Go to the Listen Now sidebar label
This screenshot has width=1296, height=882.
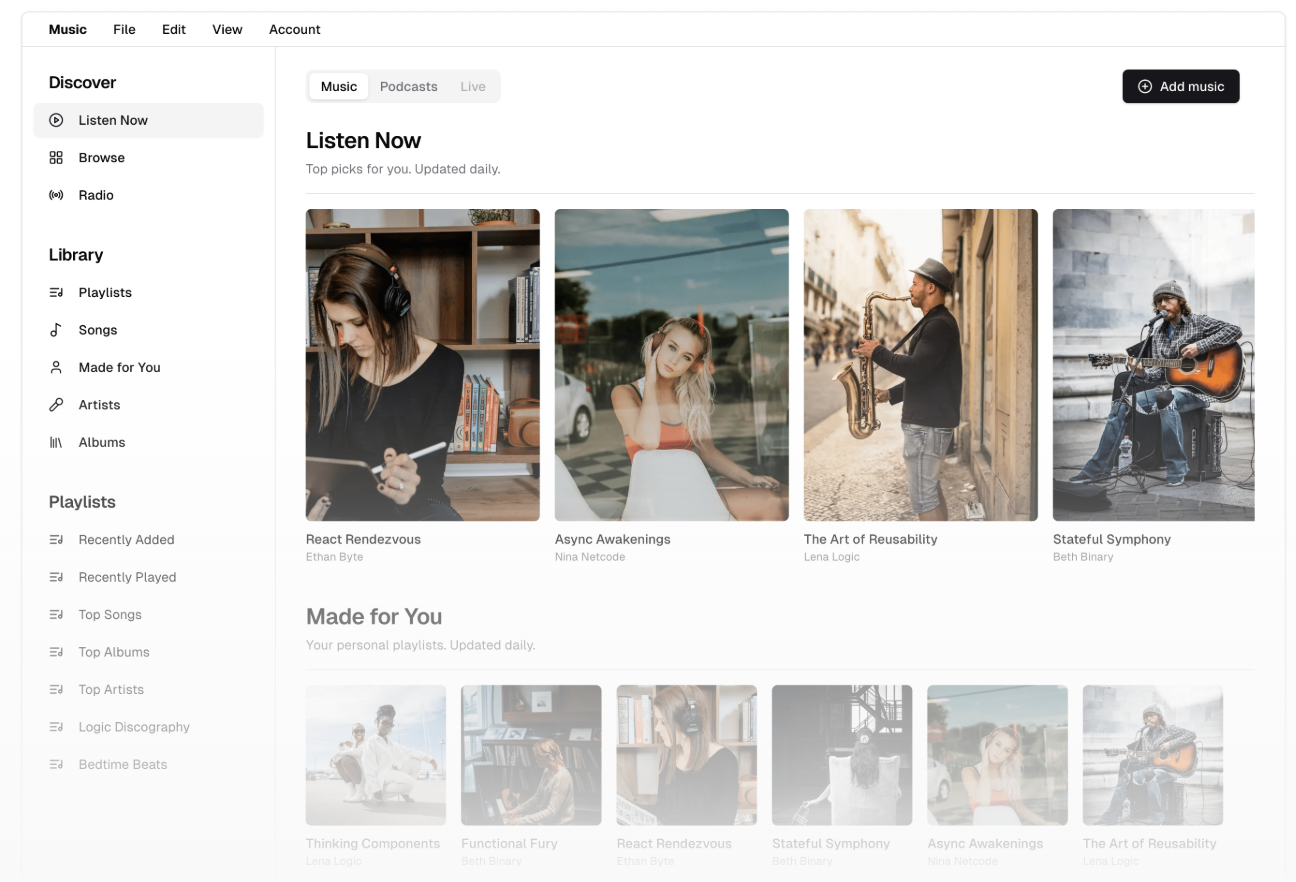(x=113, y=120)
